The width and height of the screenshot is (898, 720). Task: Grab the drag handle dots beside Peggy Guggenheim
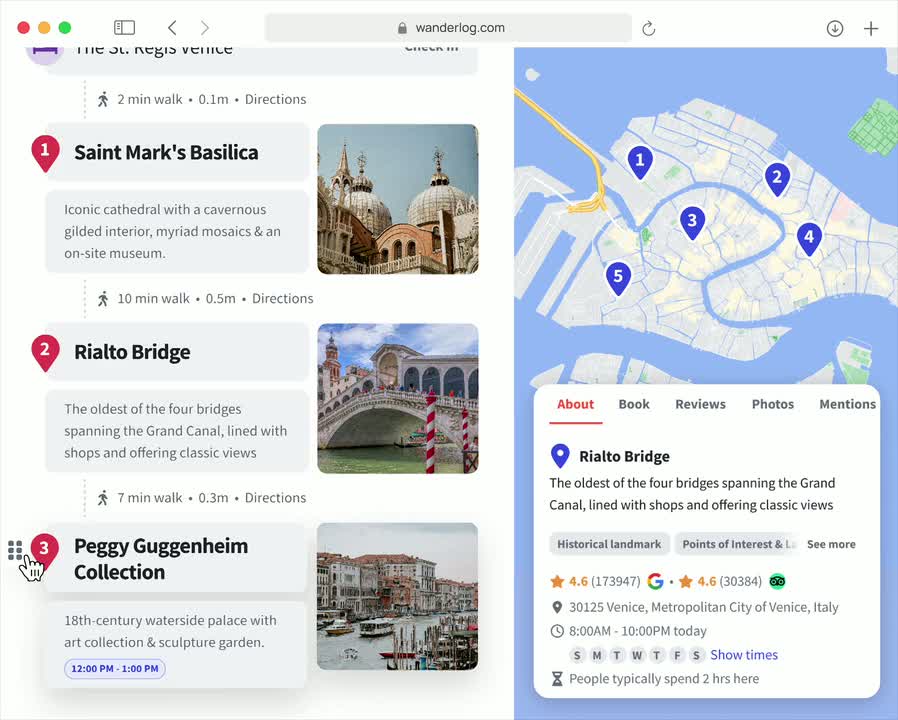(x=15, y=550)
